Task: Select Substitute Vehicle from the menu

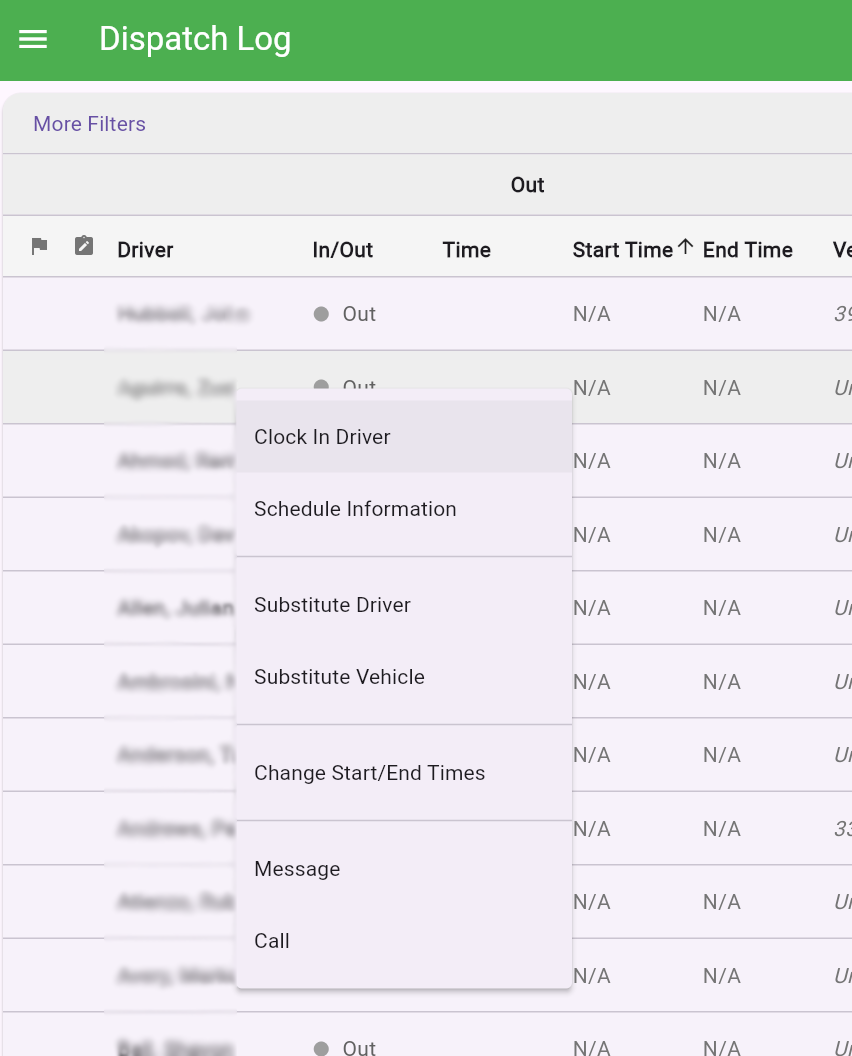Action: pyautogui.click(x=337, y=677)
